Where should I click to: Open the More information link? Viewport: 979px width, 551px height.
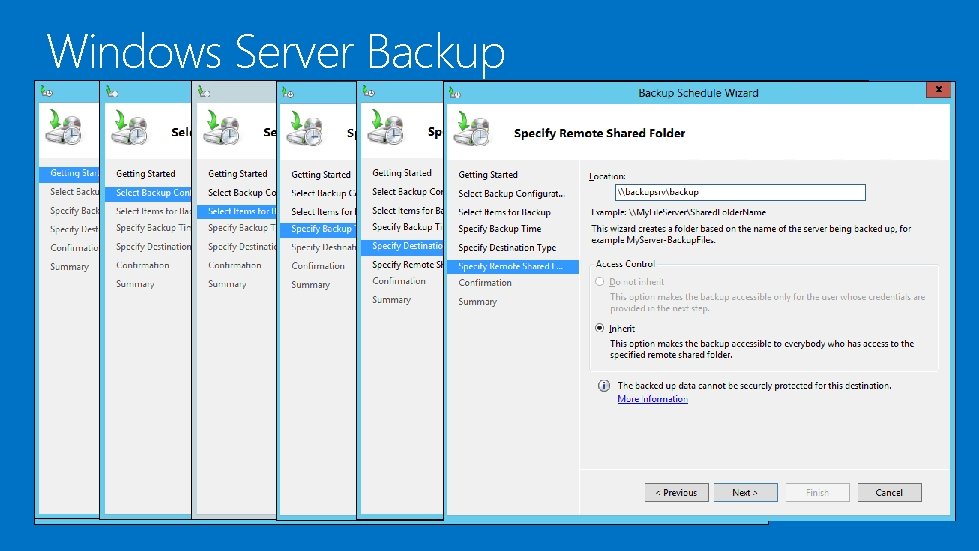pos(652,399)
